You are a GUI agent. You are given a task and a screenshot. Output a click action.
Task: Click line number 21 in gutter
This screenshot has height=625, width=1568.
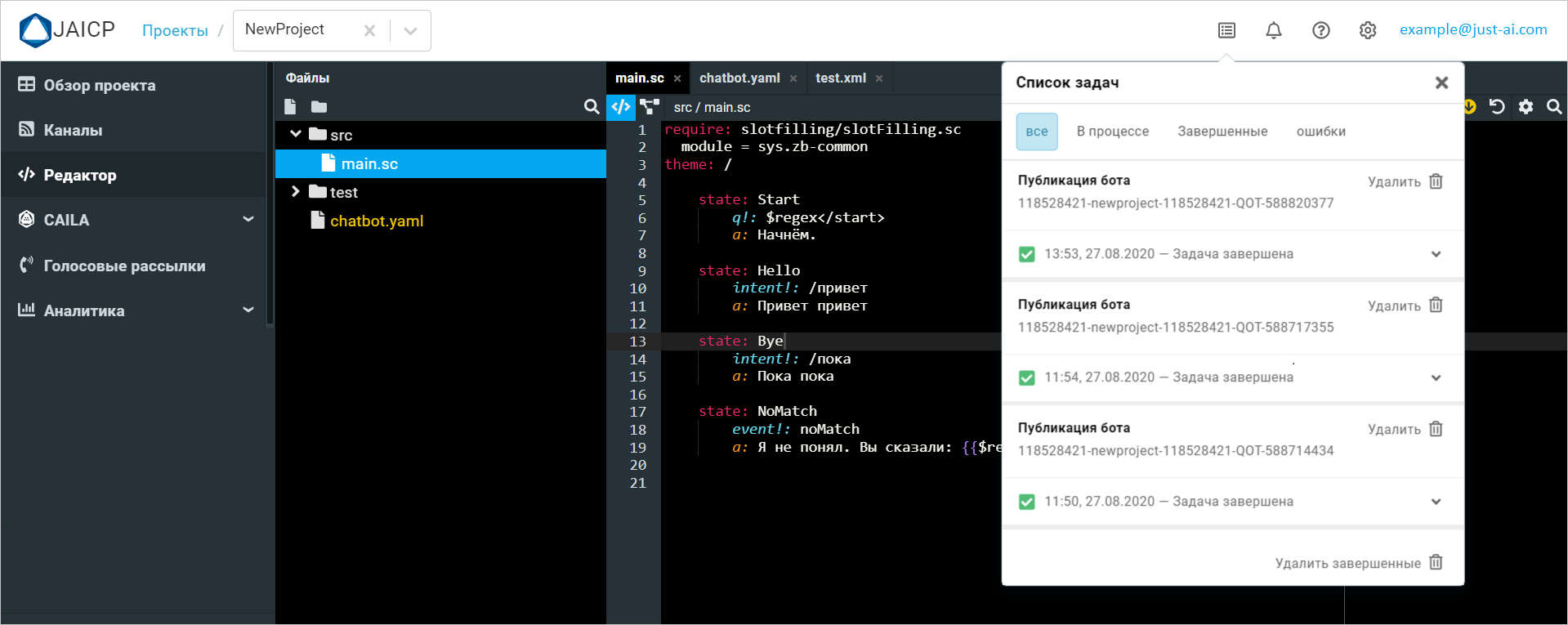[x=637, y=483]
